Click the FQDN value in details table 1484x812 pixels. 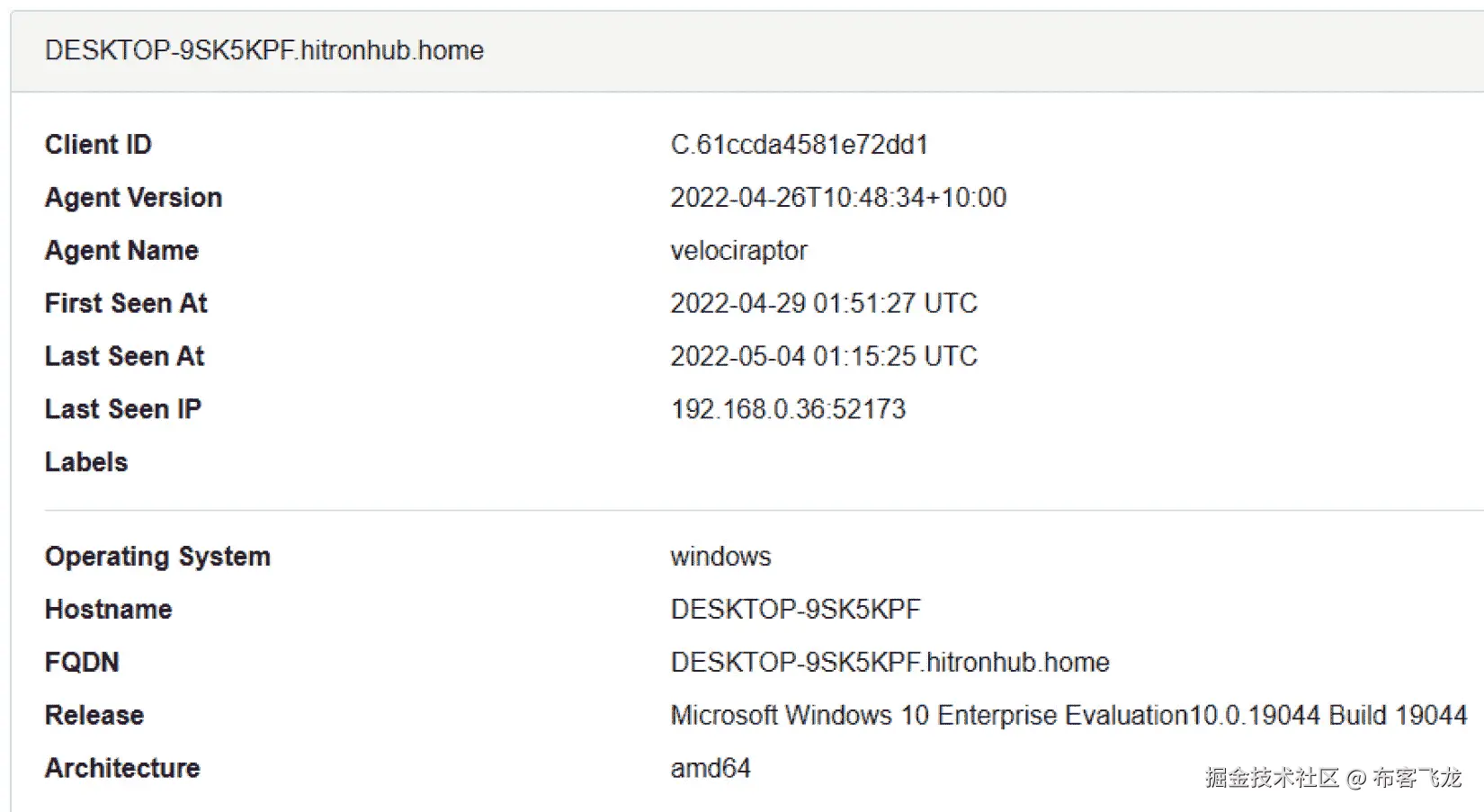(890, 663)
